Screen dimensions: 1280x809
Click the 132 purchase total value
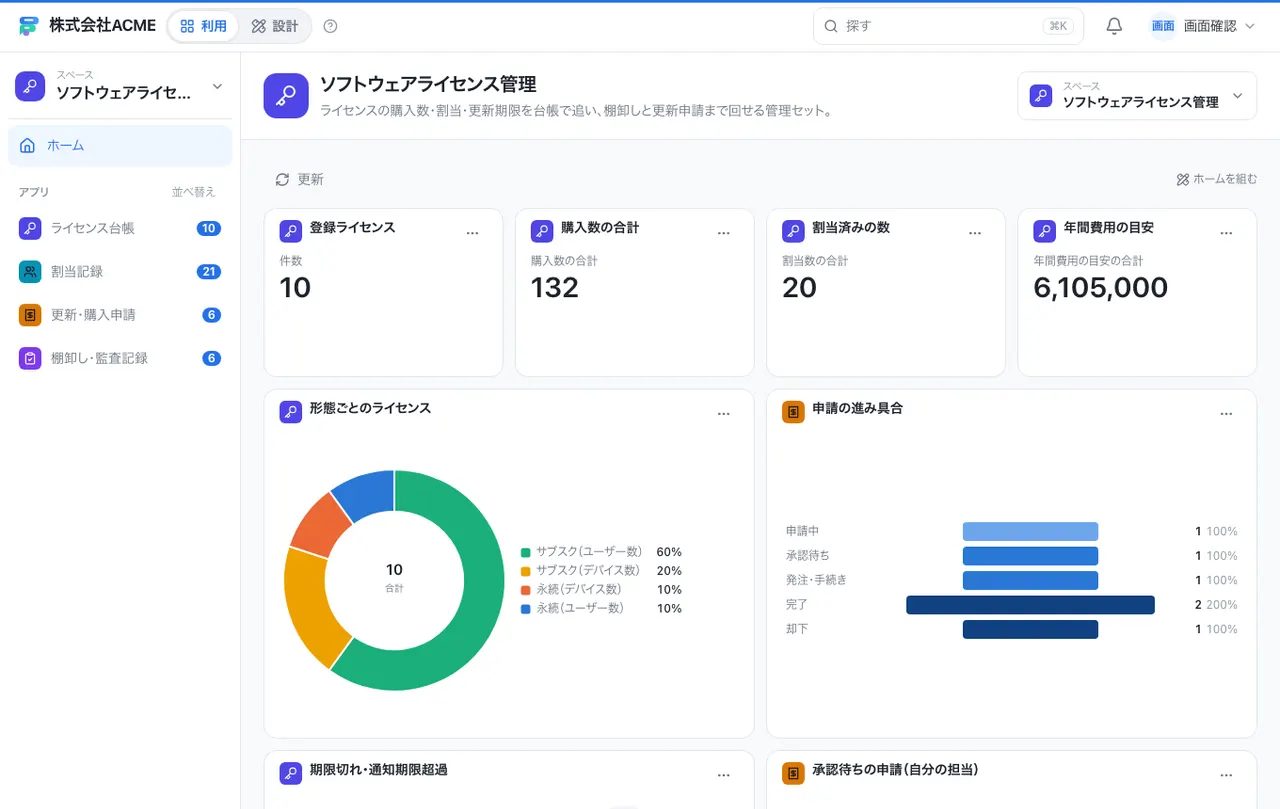click(555, 288)
